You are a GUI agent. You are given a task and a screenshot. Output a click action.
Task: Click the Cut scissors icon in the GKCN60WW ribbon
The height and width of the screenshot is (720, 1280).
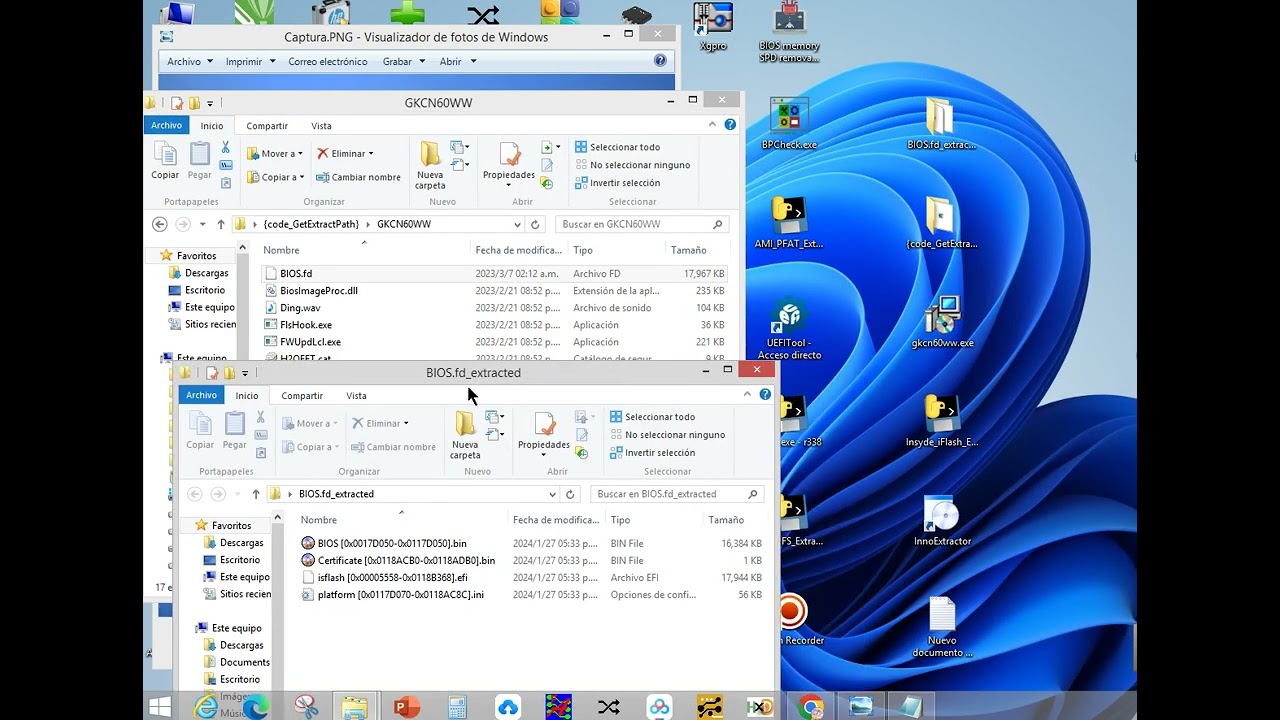[226, 147]
